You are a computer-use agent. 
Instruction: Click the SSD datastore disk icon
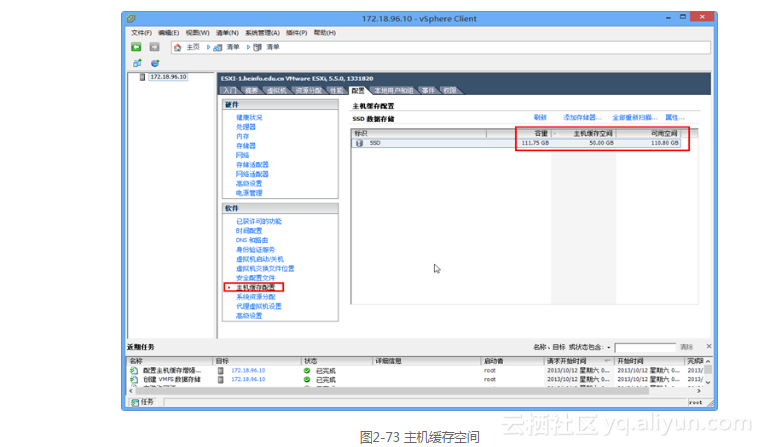point(359,143)
